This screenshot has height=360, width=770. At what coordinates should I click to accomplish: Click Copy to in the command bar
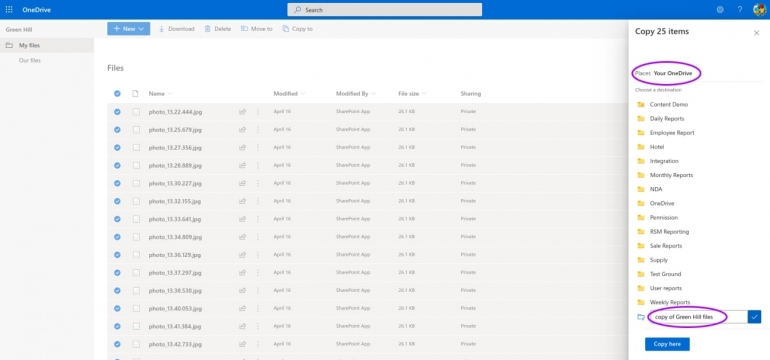298,29
